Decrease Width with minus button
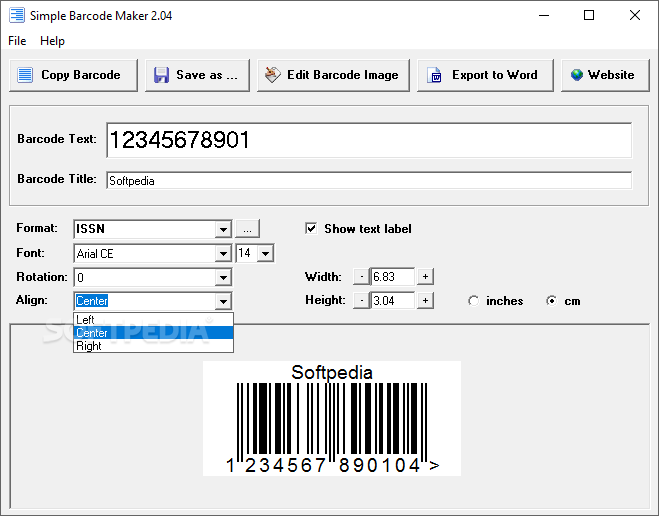The image size is (659, 516). tap(361, 276)
